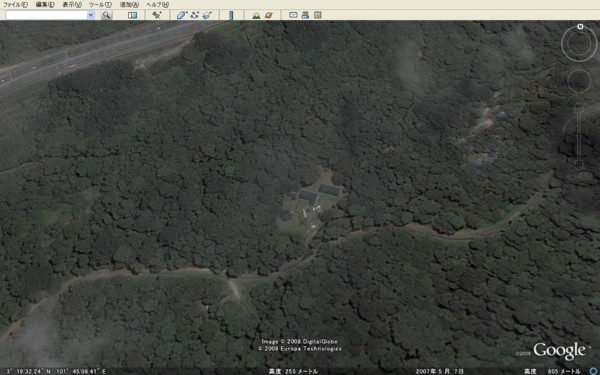Click the streaming status indicator circle
Screen dimensions: 600x375
tap(593, 371)
